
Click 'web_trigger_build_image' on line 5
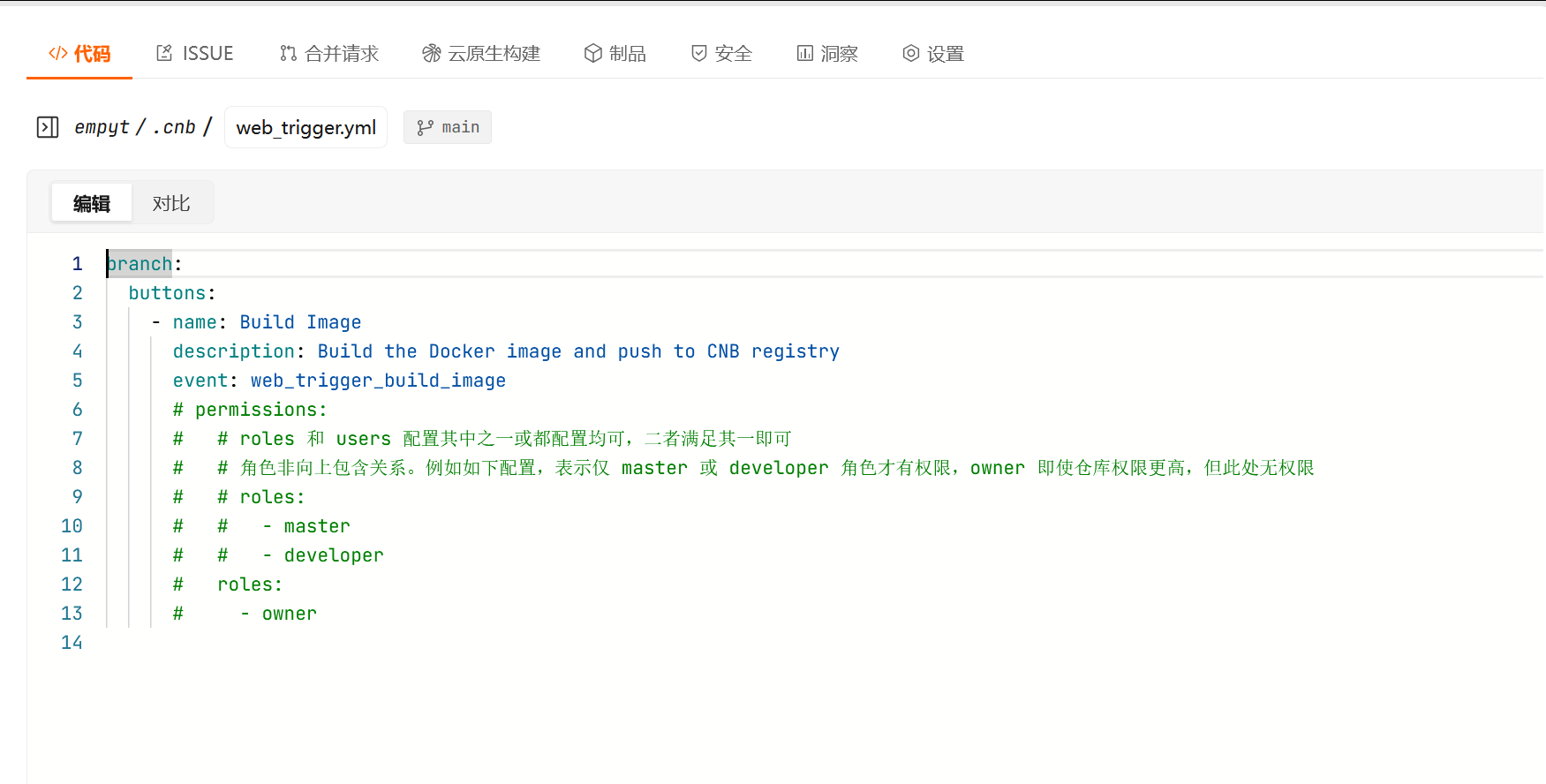(x=378, y=381)
